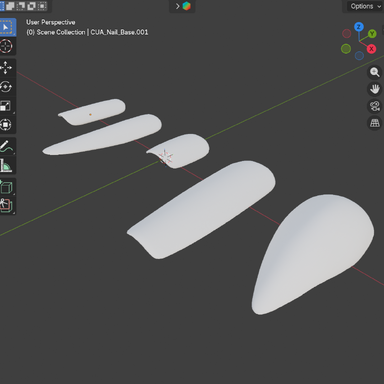Click the blue Z axis on the gizmo

click(x=359, y=27)
